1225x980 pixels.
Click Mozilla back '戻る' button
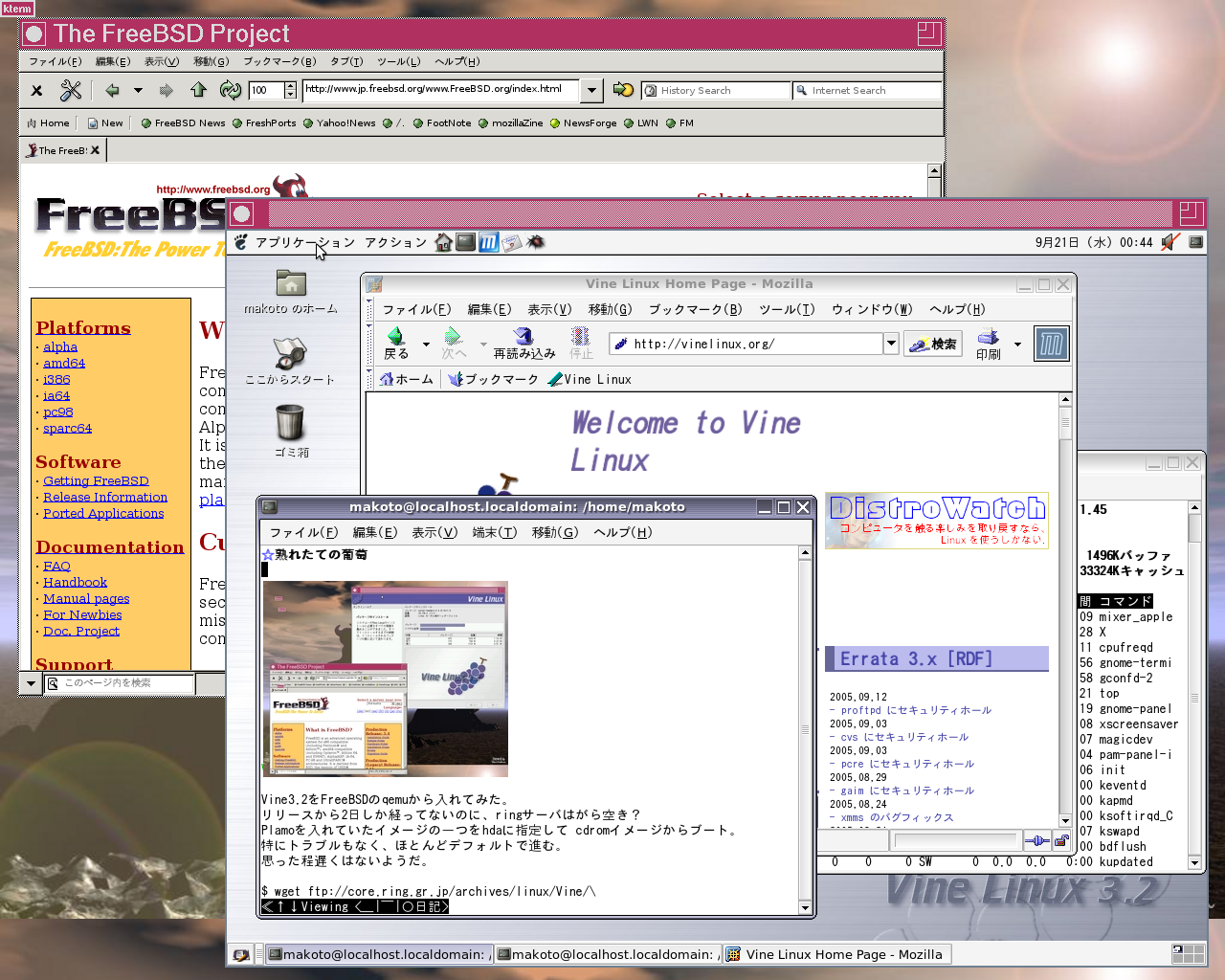(396, 343)
